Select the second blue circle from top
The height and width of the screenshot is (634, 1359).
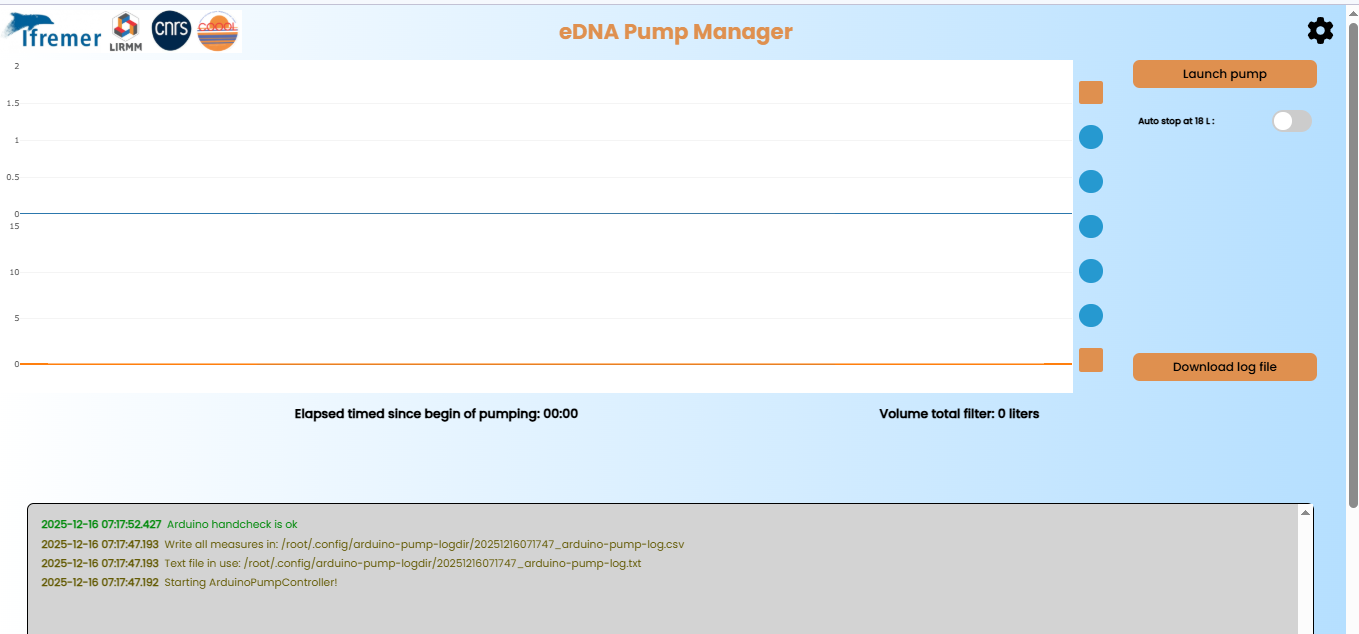pos(1091,182)
